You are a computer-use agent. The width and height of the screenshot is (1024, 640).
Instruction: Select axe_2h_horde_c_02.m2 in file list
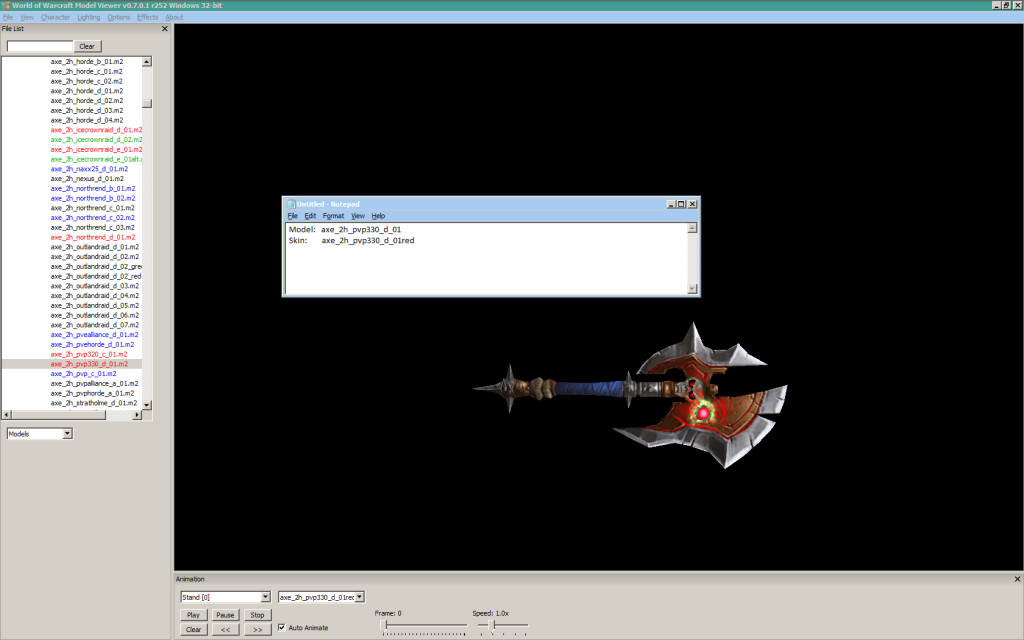(87, 81)
